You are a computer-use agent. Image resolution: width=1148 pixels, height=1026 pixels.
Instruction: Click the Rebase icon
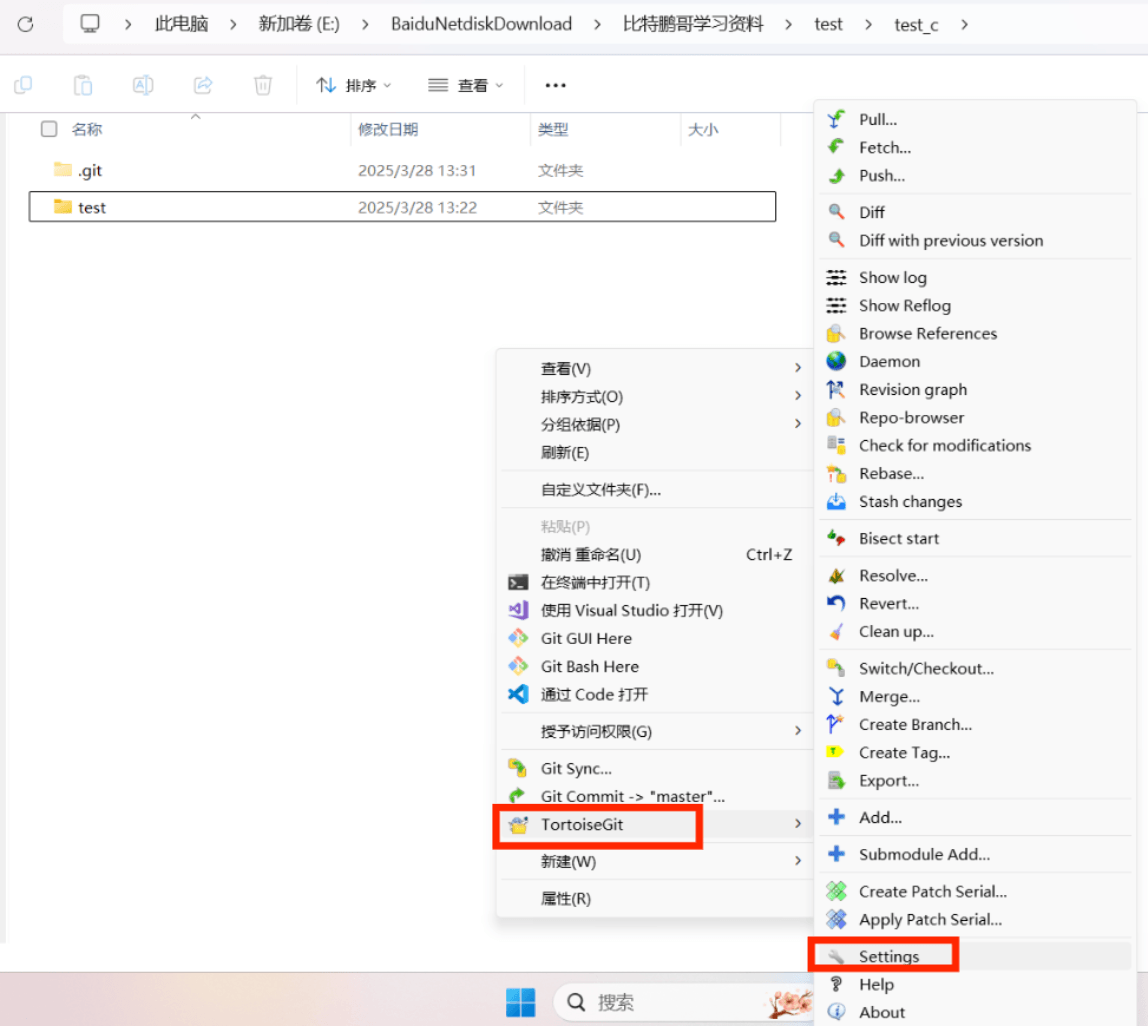click(x=836, y=474)
